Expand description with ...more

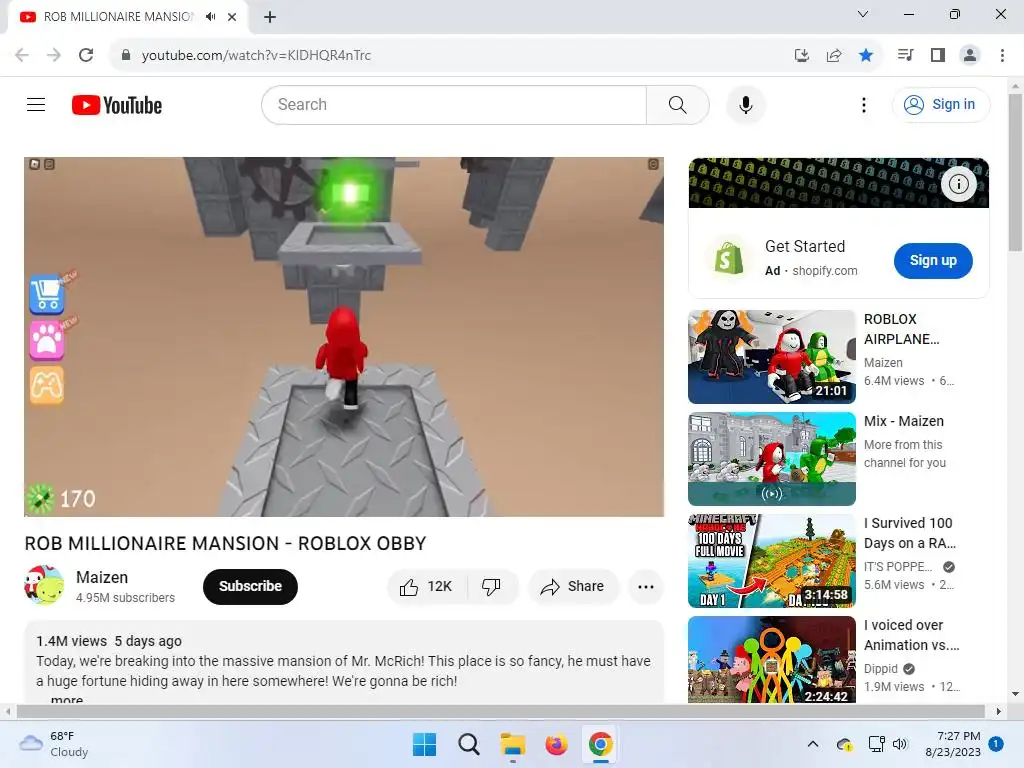tap(67, 700)
